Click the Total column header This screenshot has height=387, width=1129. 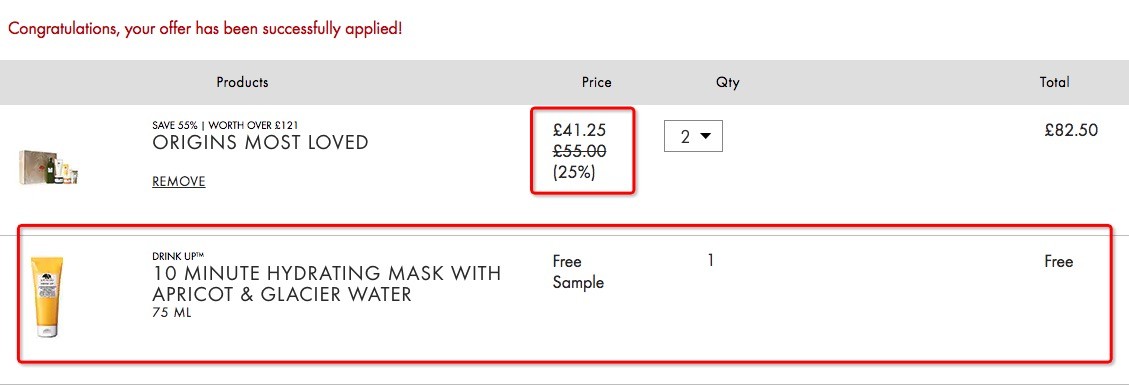tap(1054, 82)
